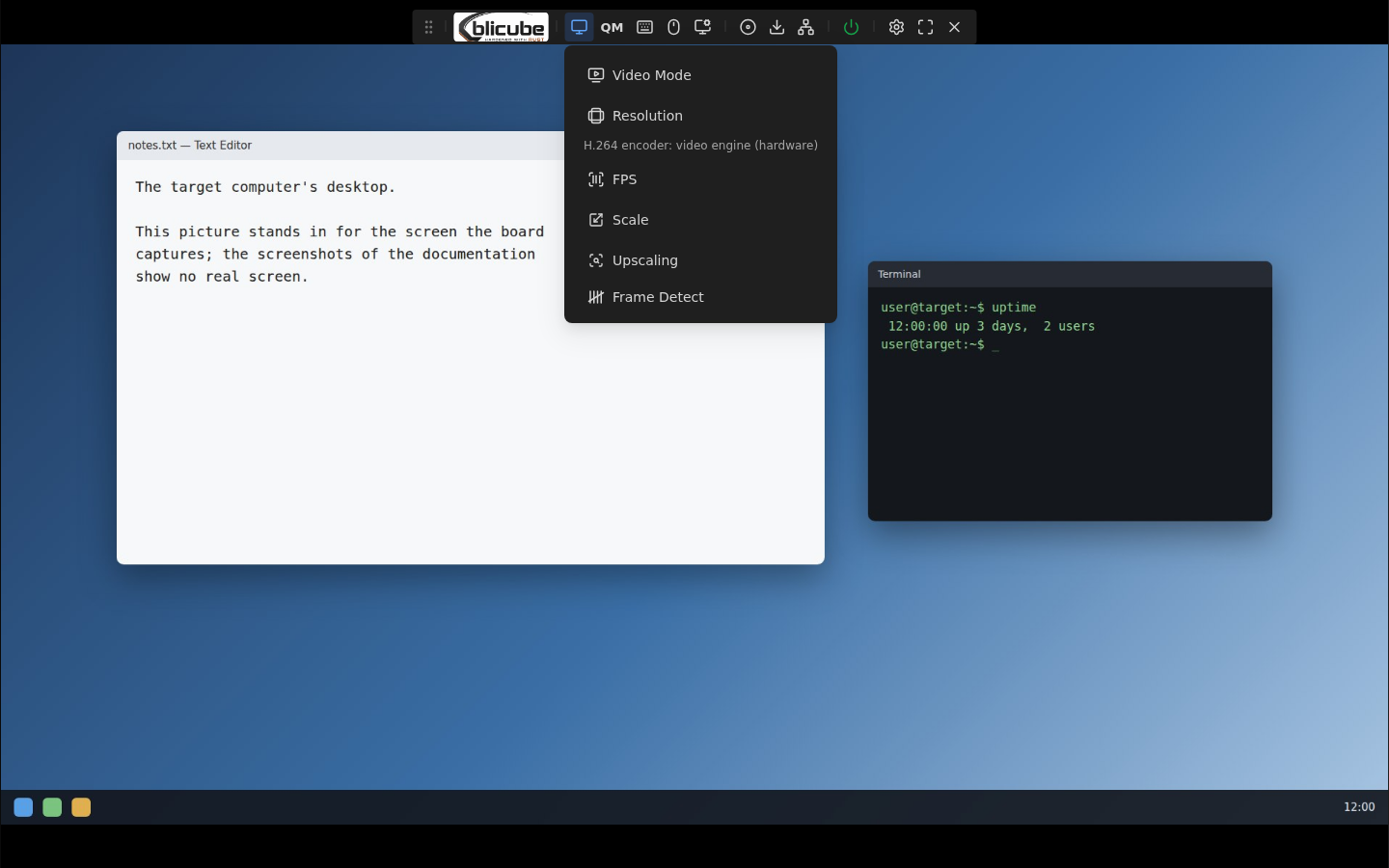Click the yellow taskbar app icon
Image resolution: width=1389 pixels, height=868 pixels.
coord(81,807)
